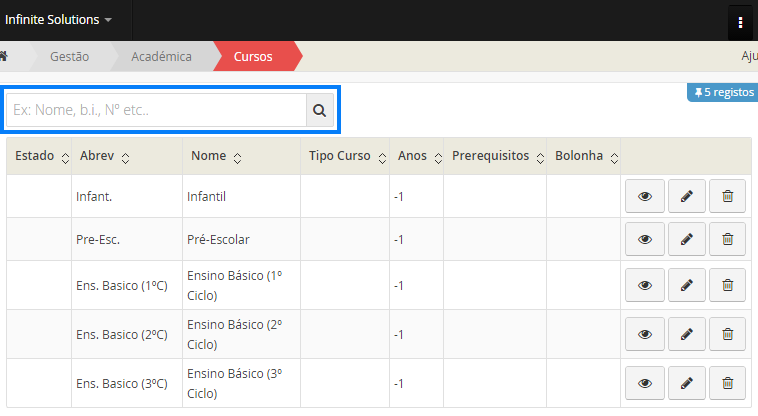Go to Gestão breadcrumb
Screen dimensions: 758x416
point(69,57)
